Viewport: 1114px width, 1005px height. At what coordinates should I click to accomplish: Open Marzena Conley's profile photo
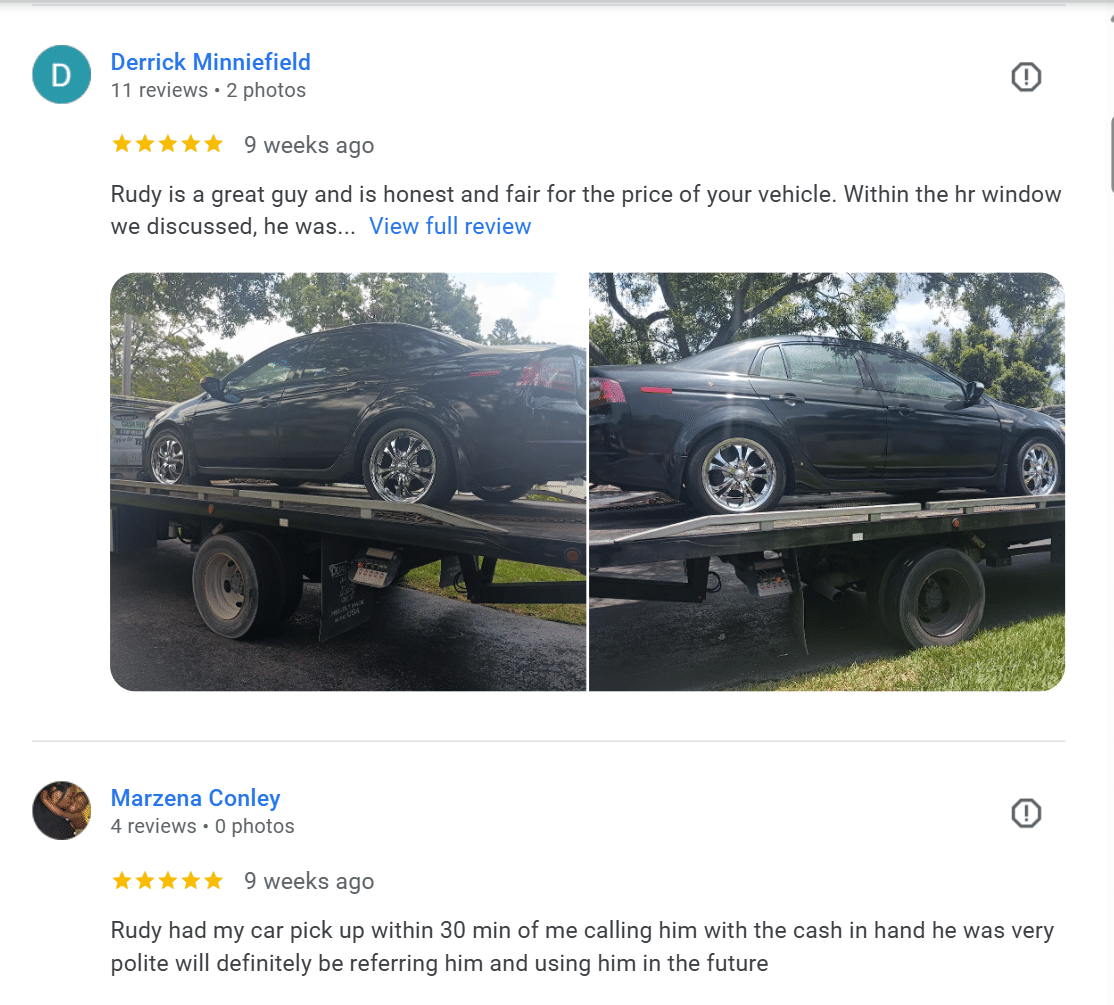(62, 810)
